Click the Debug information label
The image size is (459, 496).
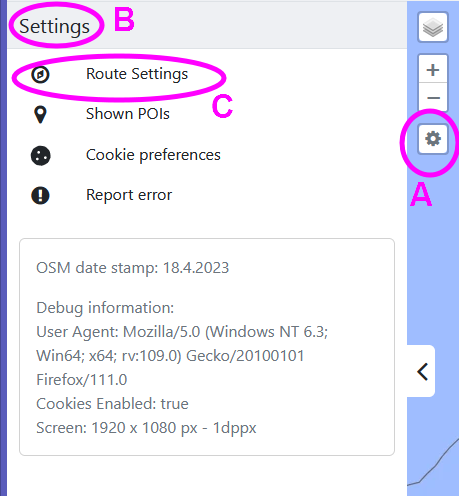click(105, 308)
